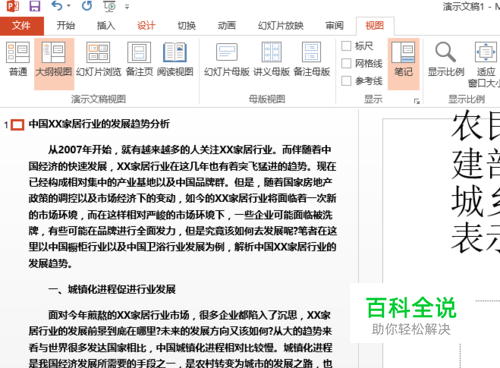Screen dimensions: 500x368
Task: Open the 显示 group dialog launcher
Action: point(416,101)
